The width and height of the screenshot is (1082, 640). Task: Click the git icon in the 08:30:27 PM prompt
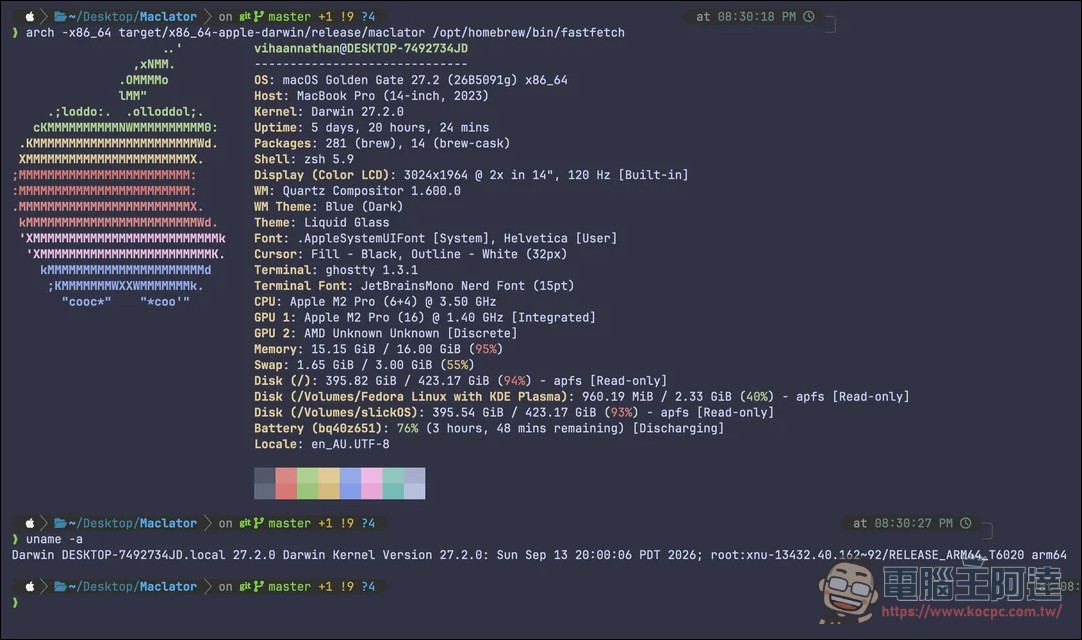coord(244,523)
